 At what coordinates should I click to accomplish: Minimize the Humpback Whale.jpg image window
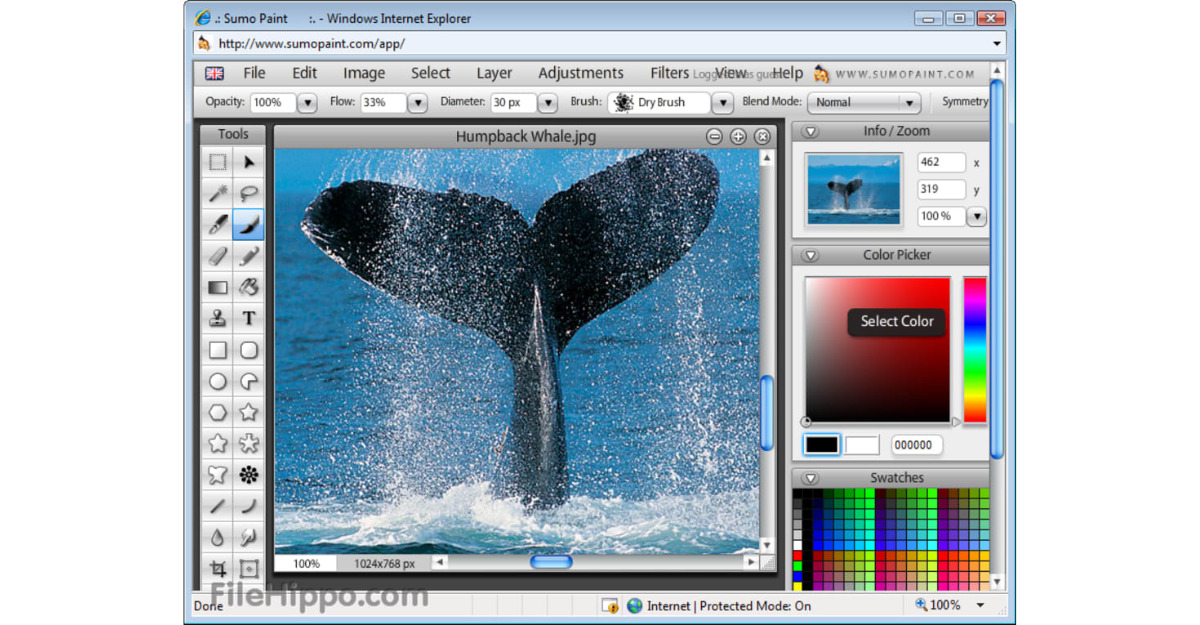point(714,137)
